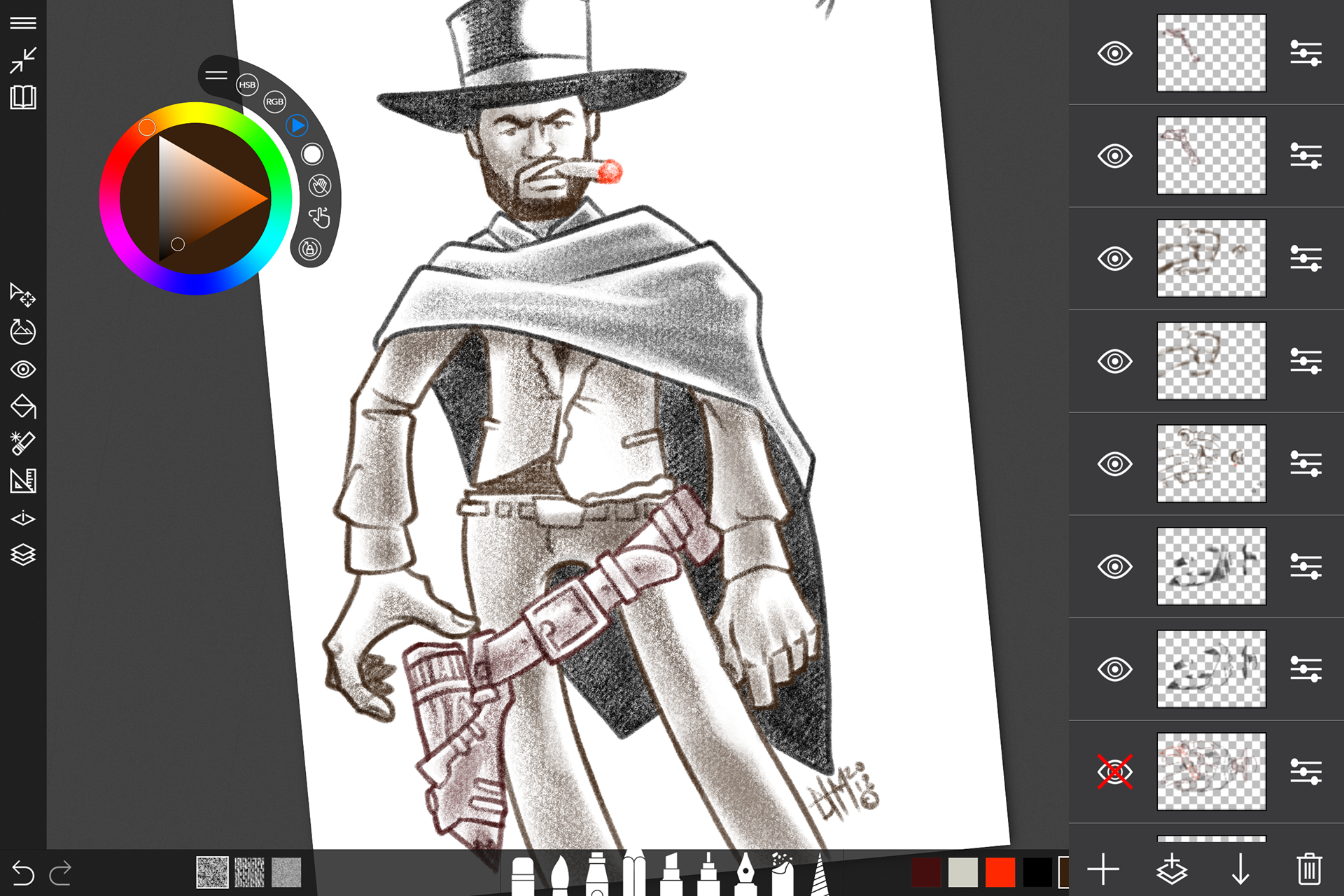Viewport: 1344px width, 896px height.
Task: Select the chisel tip marker tool
Action: [671, 874]
